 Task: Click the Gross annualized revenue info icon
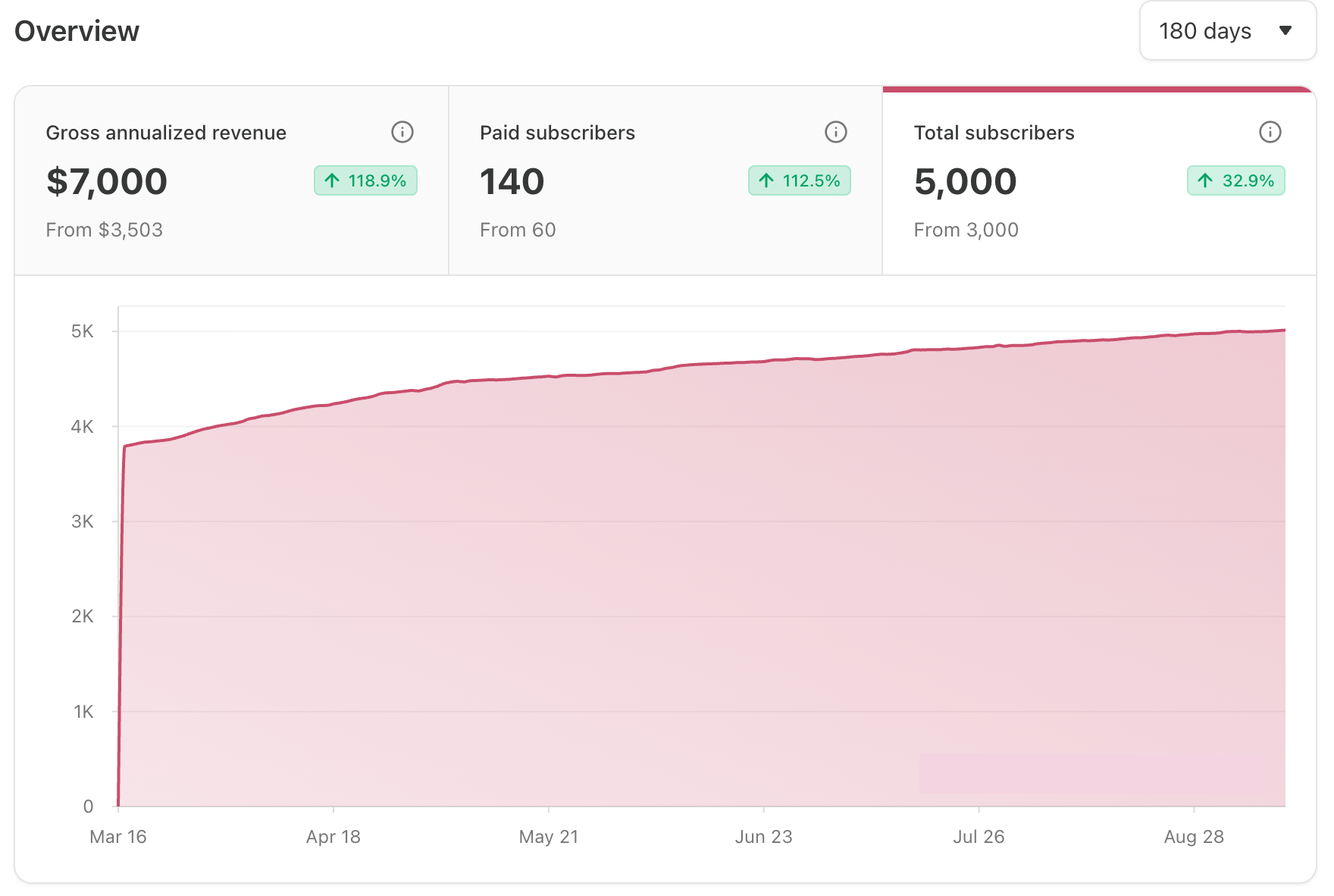[402, 132]
